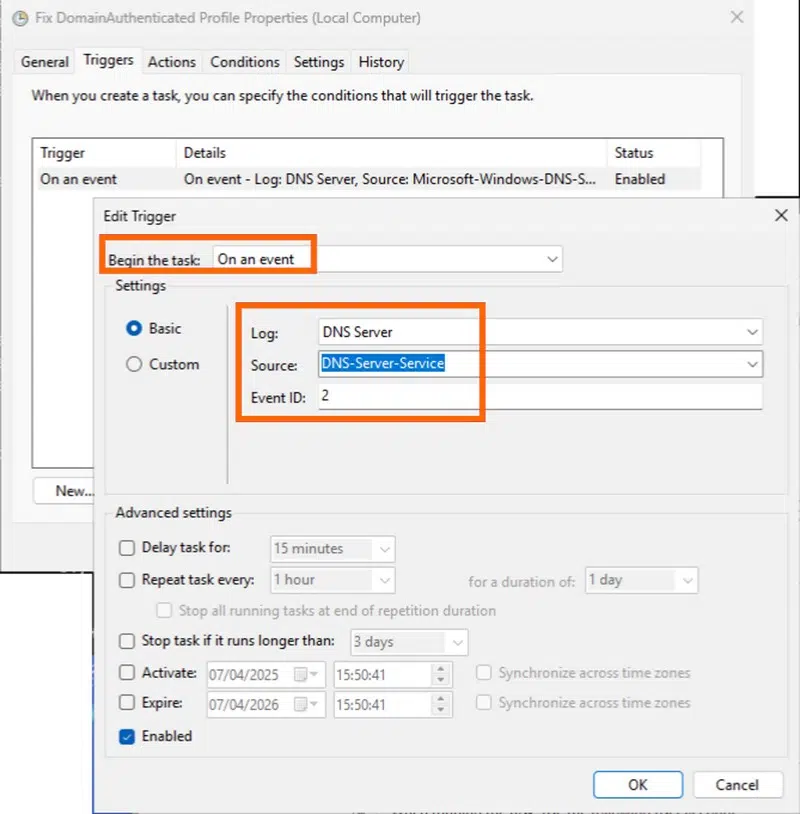
Task: Check the Repeat task every option
Action: [127, 580]
